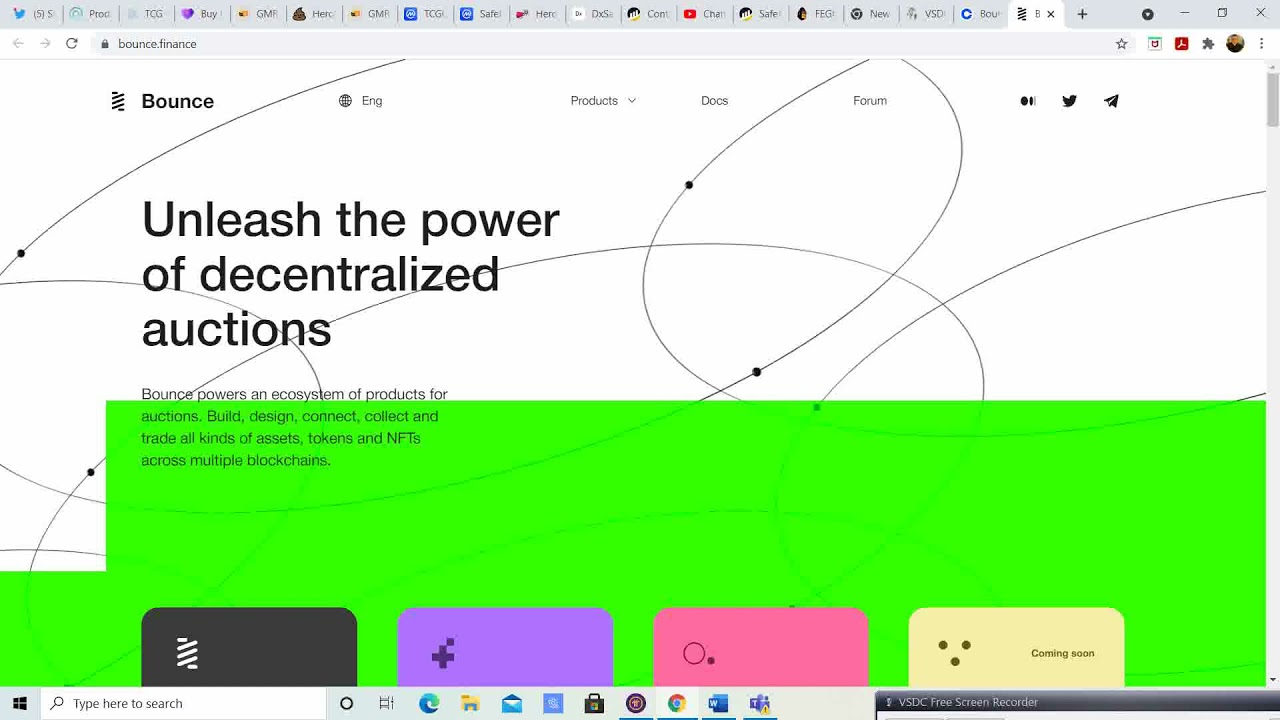Open the Chrome tab search dropdown arrow

tap(1147, 14)
